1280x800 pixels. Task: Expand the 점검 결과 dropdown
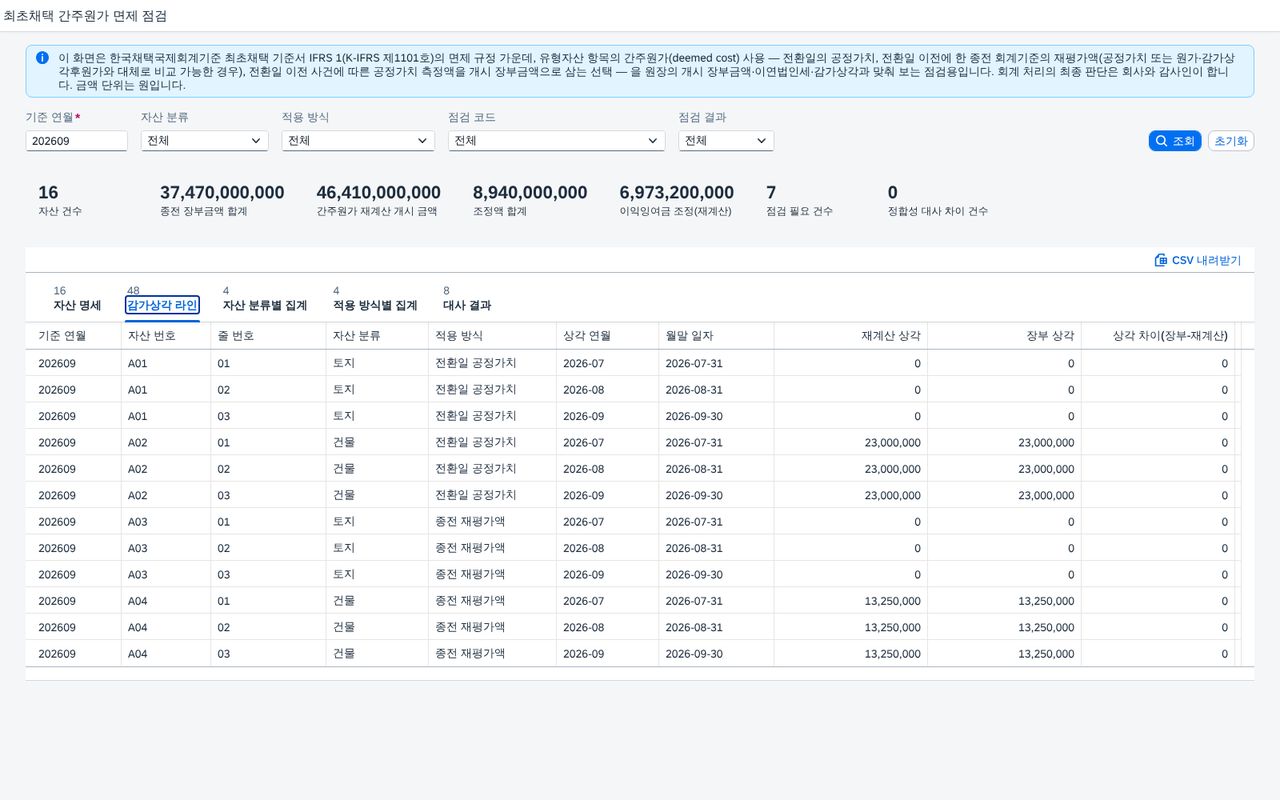[x=726, y=141]
